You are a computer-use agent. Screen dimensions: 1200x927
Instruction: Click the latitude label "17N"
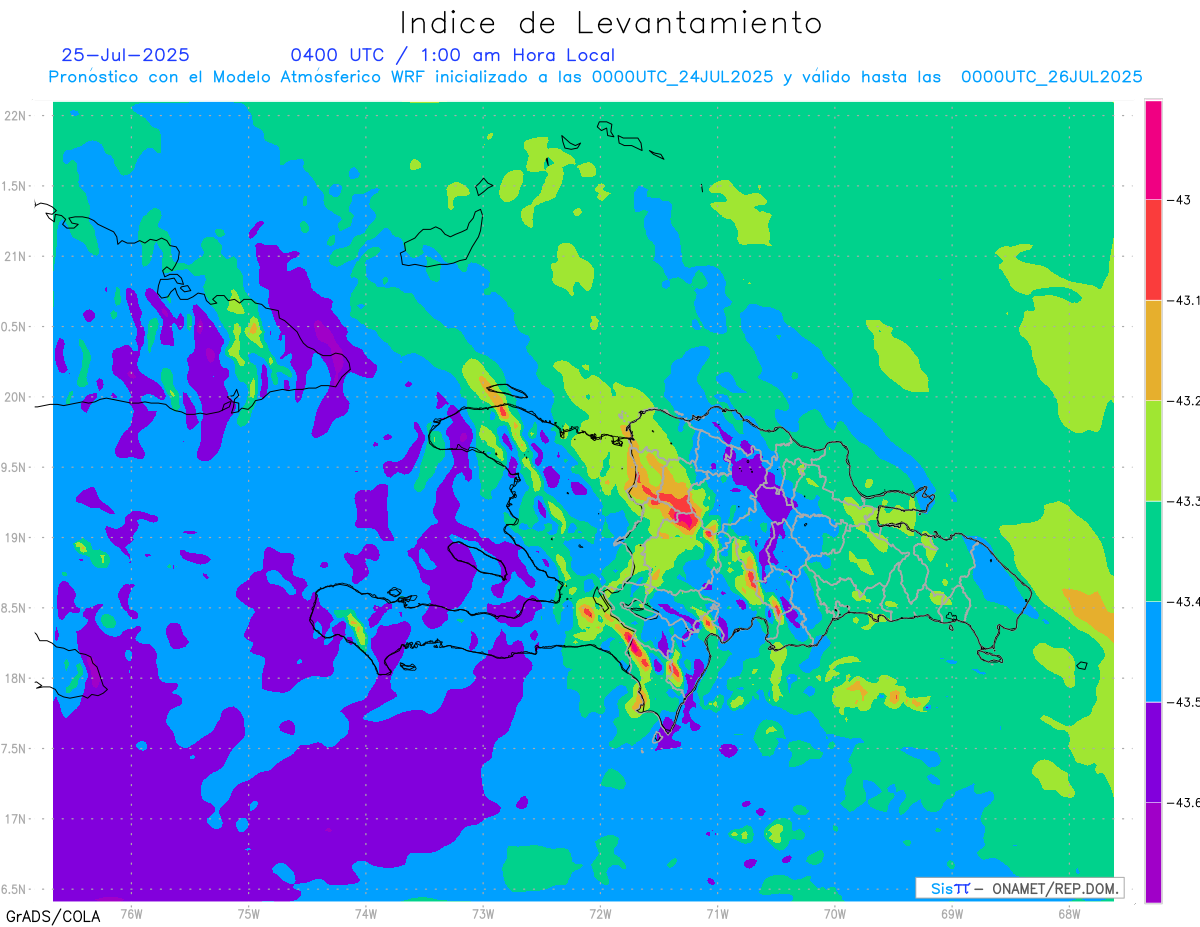[x=16, y=819]
